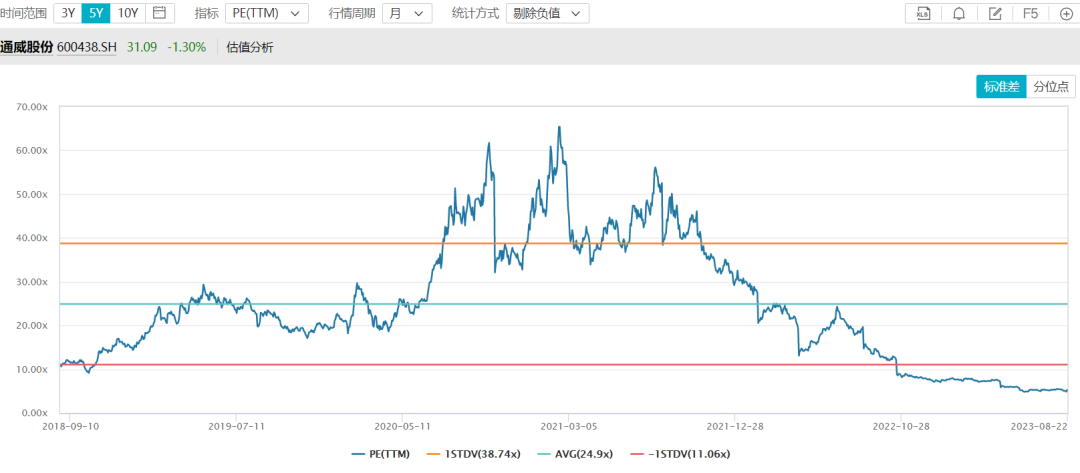The image size is (1080, 473).
Task: Click the 时间范围 label
Action: pos(23,13)
